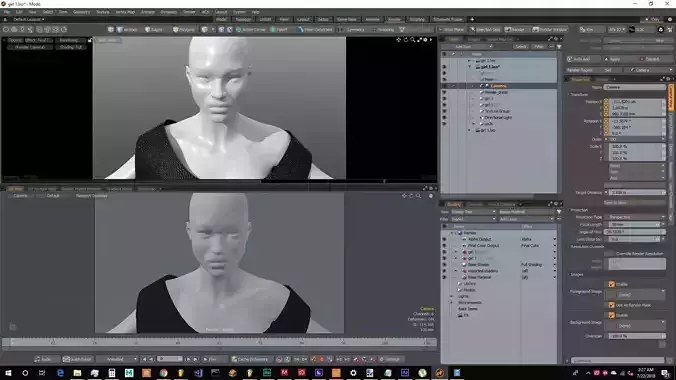The image size is (676, 380).
Task: Open the Geometry menu
Action: pos(81,12)
